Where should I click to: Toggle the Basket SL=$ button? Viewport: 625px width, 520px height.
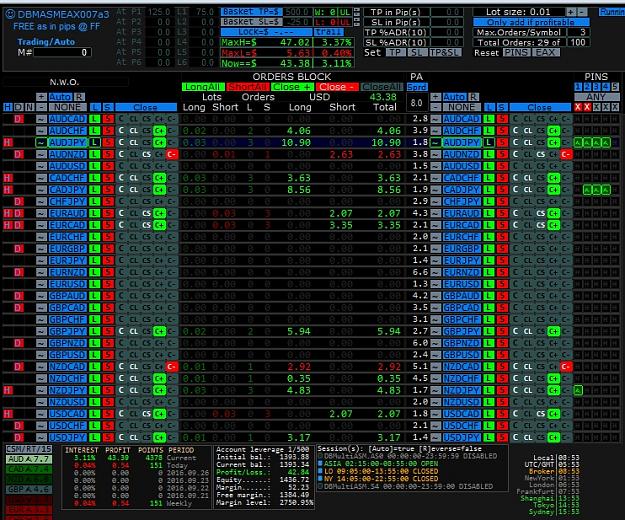pyautogui.click(x=252, y=22)
